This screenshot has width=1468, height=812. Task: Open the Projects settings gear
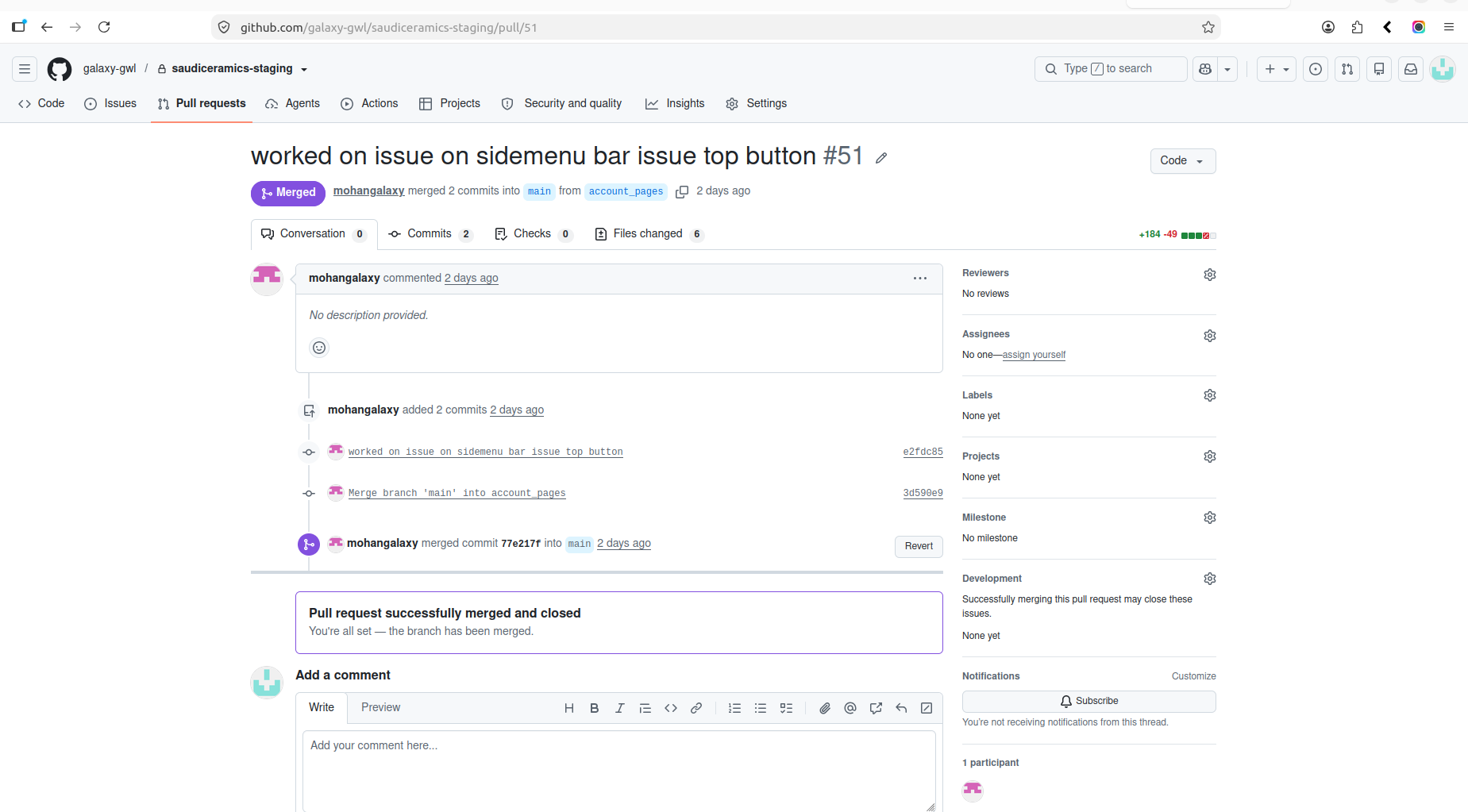point(1210,456)
